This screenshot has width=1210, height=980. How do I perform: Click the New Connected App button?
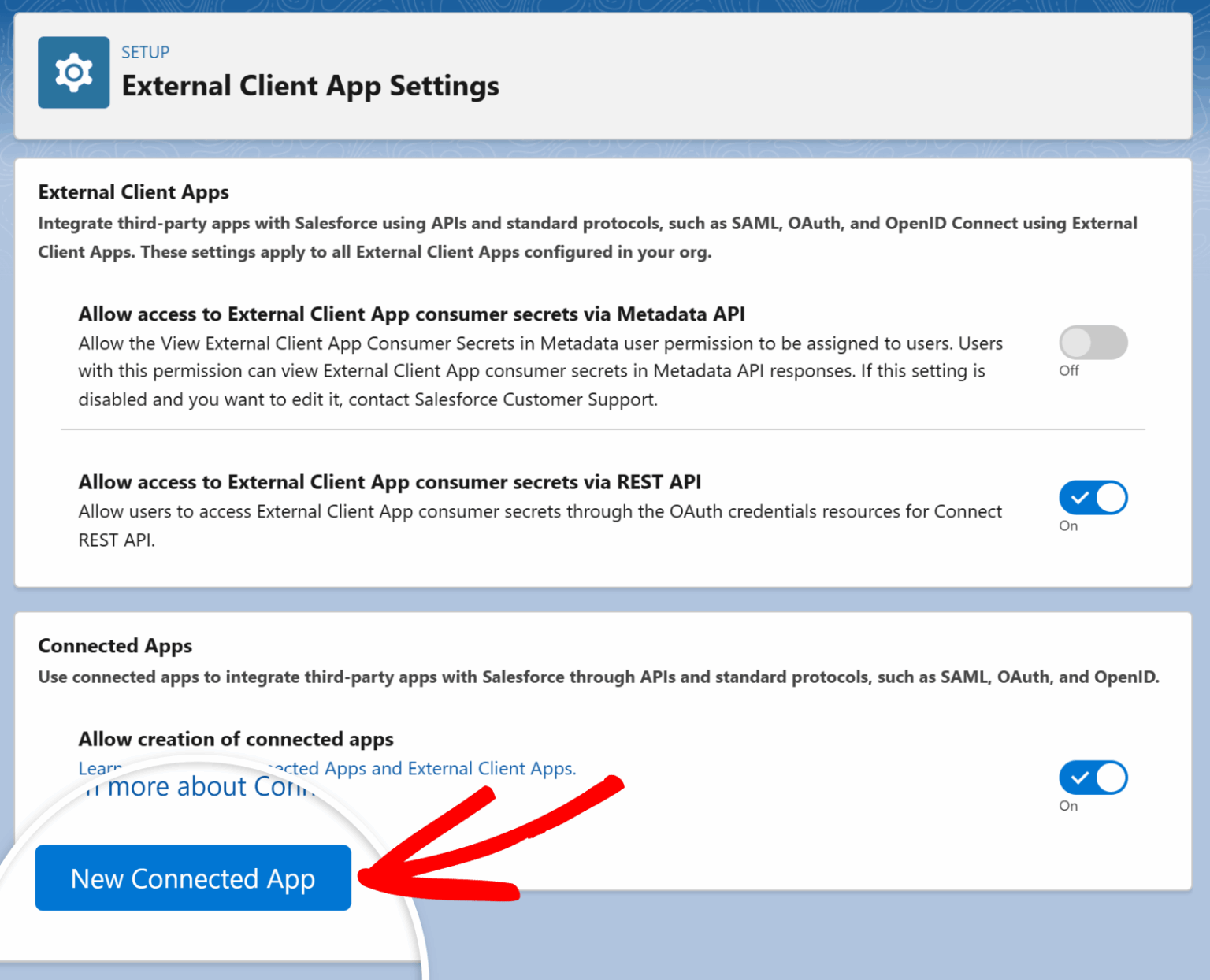[x=193, y=878]
